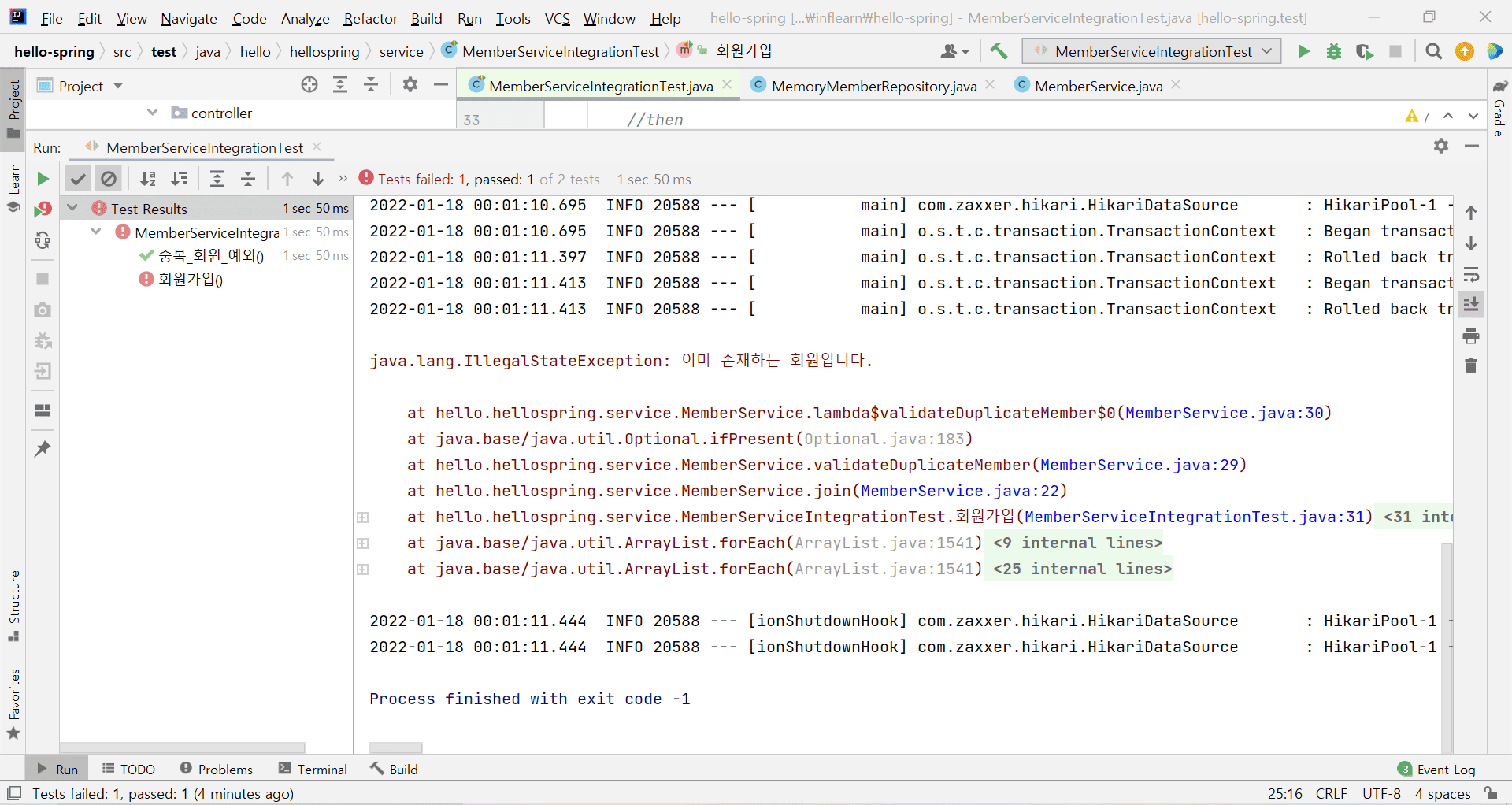Open the Optional.java:183 link
Viewport: 1512px width, 805px height.
coord(884,439)
